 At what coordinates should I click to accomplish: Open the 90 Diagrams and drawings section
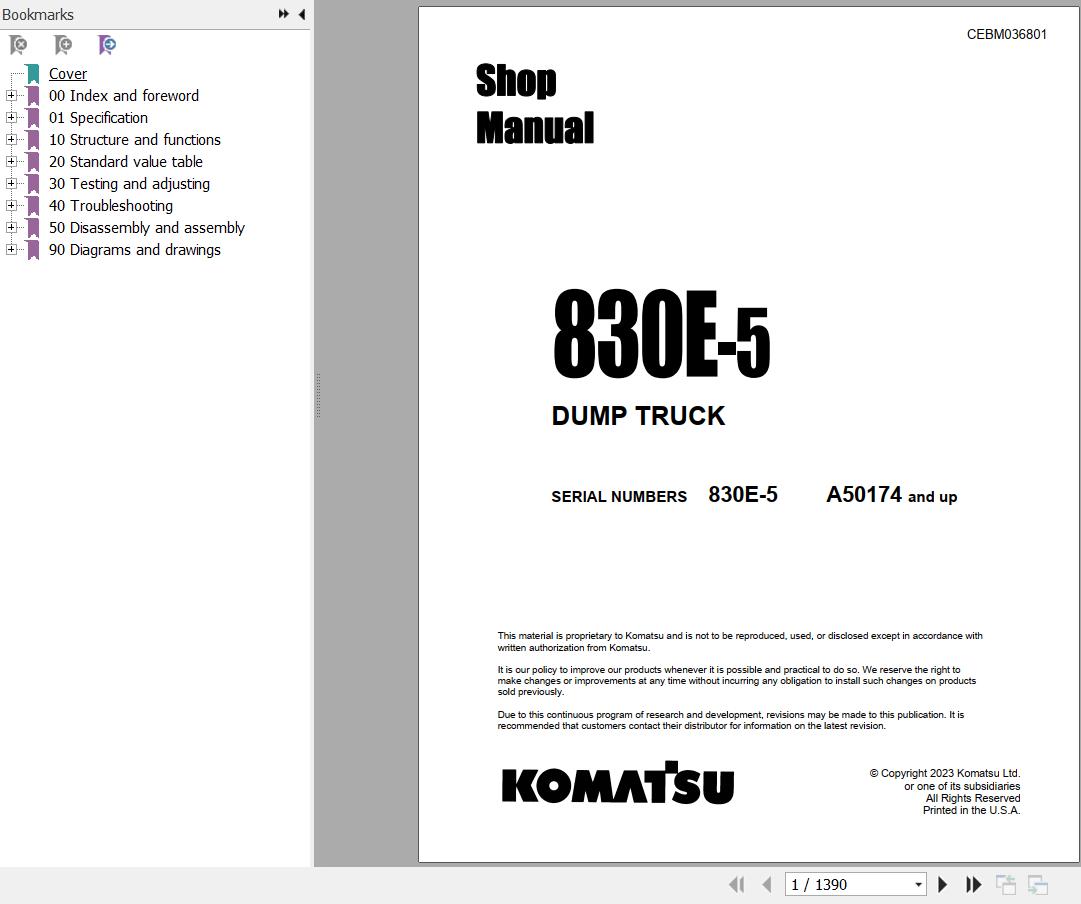coord(134,250)
